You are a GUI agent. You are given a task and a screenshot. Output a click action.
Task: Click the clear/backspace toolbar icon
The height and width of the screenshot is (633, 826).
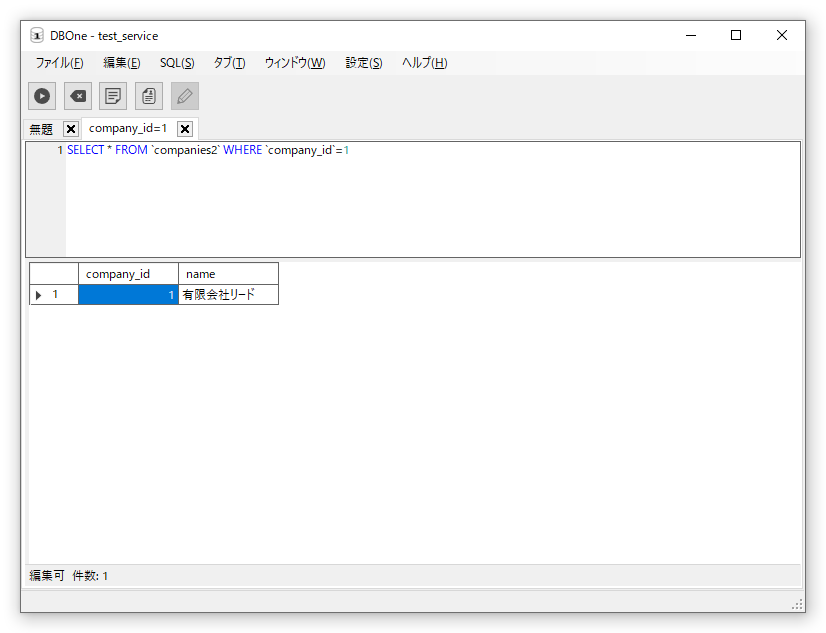pos(78,96)
